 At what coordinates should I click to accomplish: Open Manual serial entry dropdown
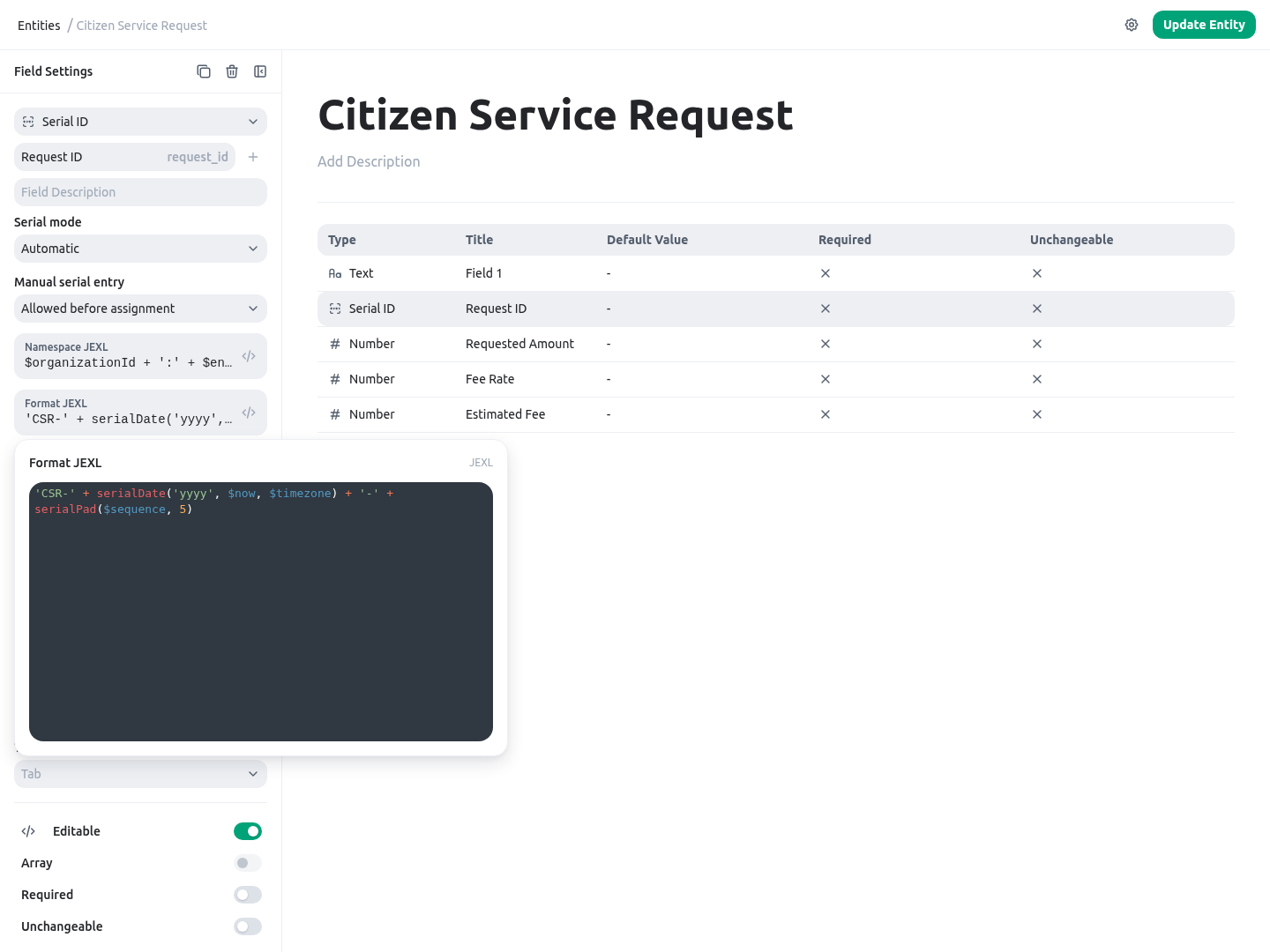click(x=140, y=309)
